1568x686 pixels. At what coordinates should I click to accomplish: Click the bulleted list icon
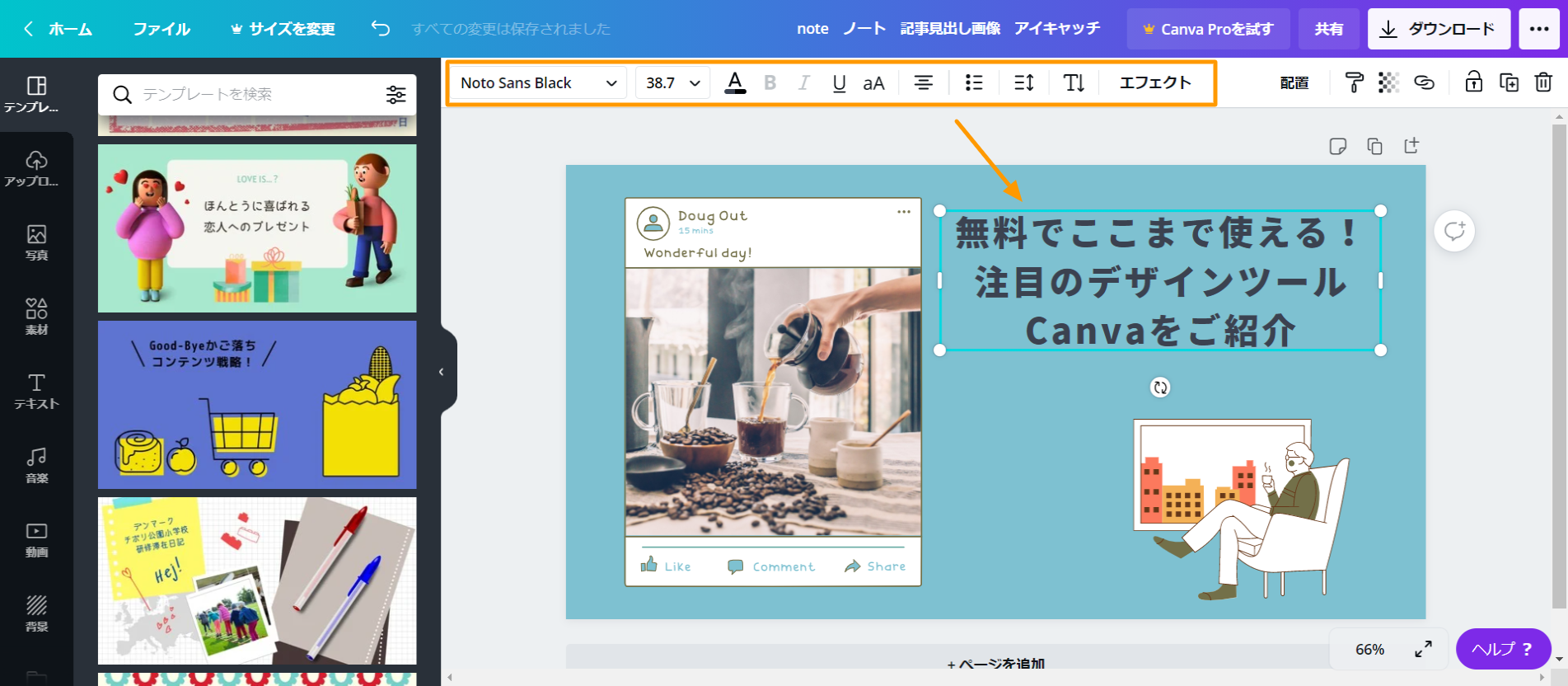coord(974,82)
